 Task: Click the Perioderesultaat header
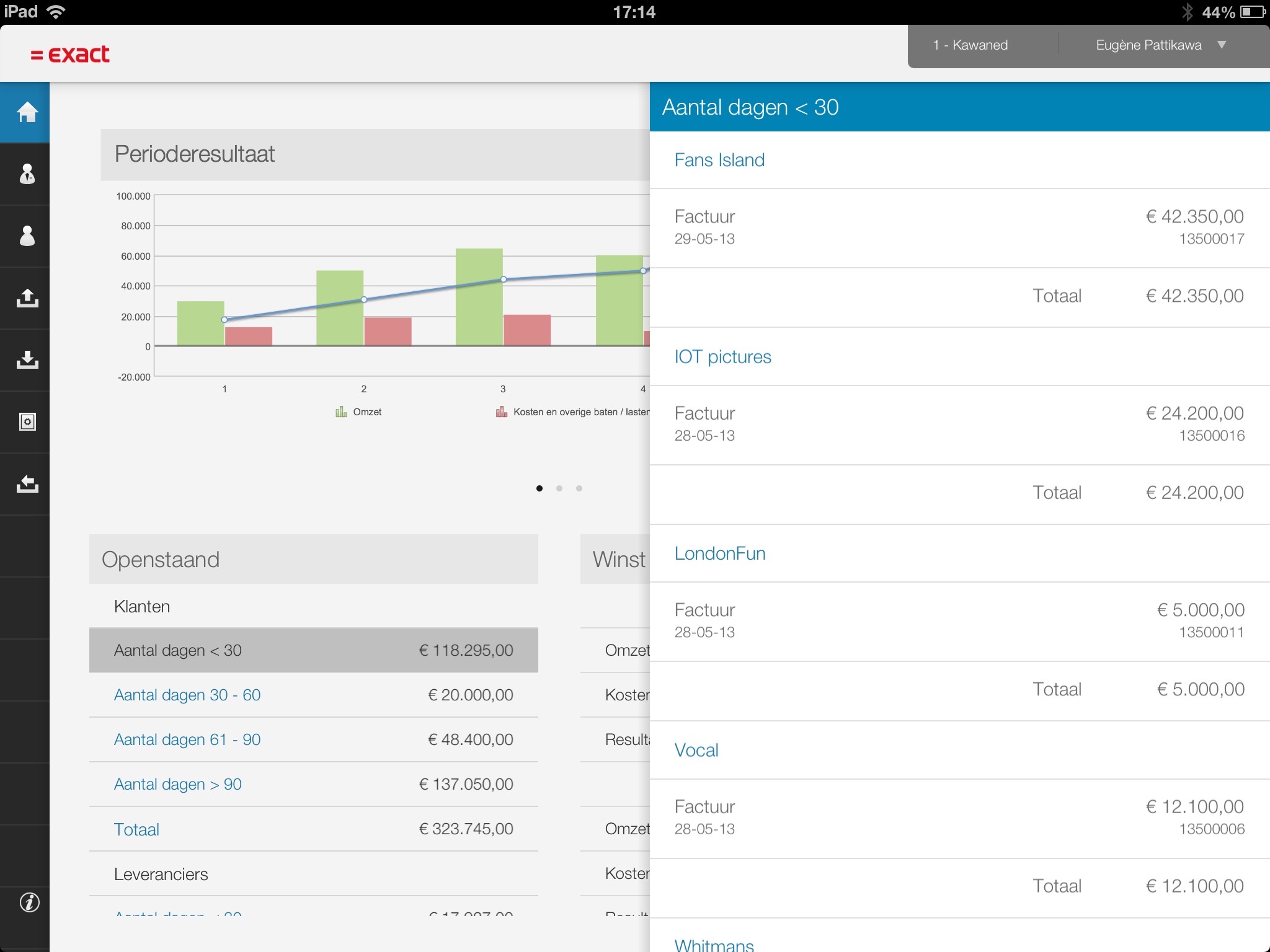click(x=375, y=154)
